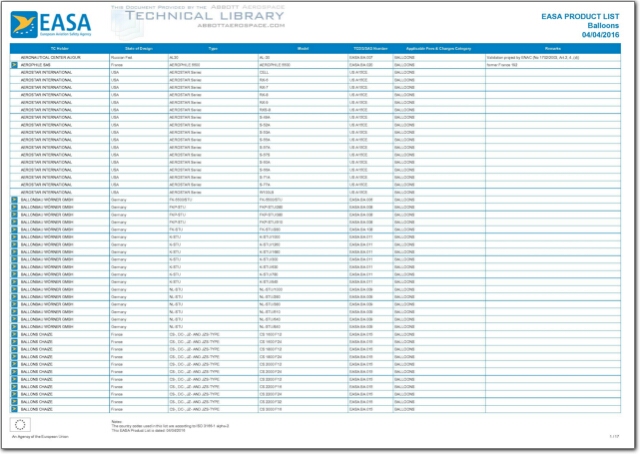Viewport: 640px width, 454px height.
Task: Click the page number 1/17 in the footer
Action: (x=614, y=437)
